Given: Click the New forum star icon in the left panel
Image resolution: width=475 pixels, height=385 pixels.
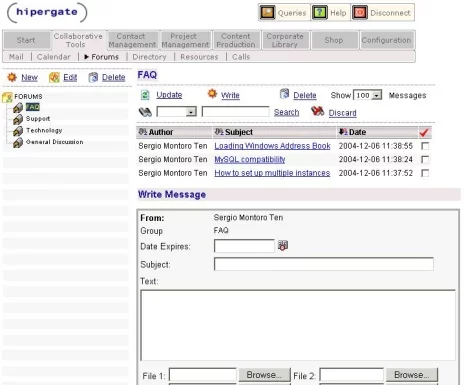Looking at the screenshot, I should 12,77.
